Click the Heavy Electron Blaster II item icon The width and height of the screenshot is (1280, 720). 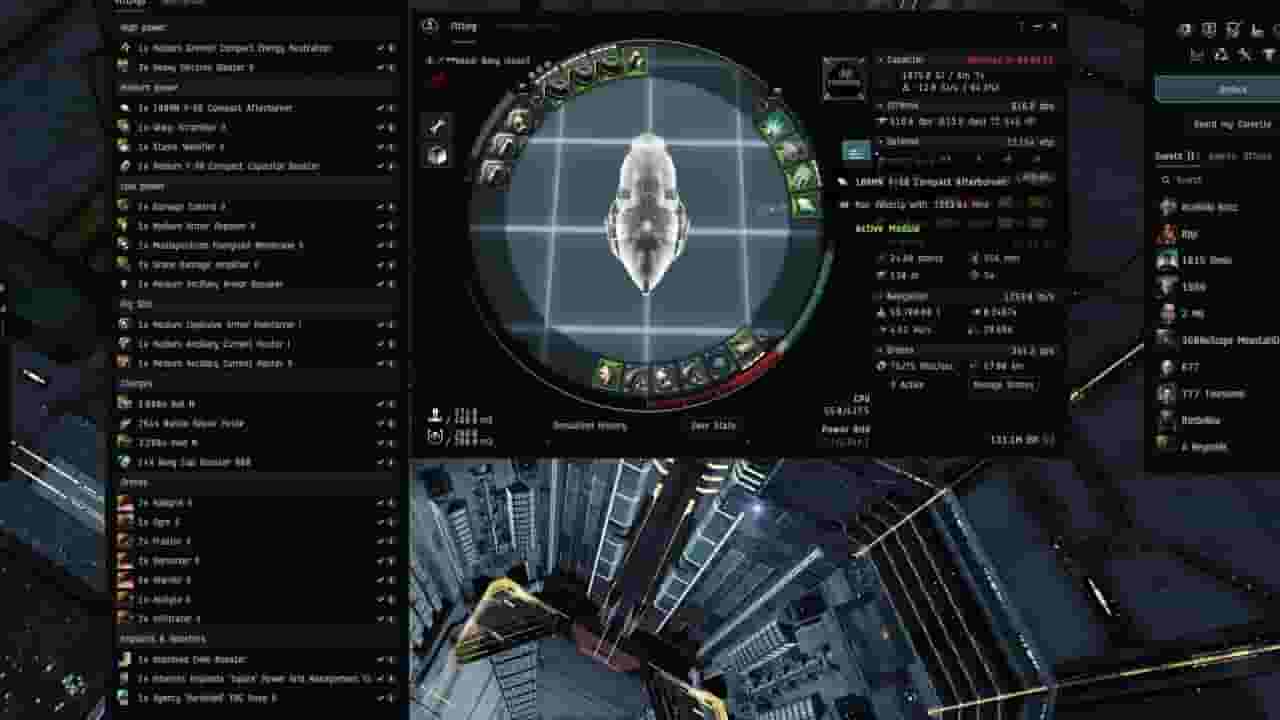[x=124, y=67]
